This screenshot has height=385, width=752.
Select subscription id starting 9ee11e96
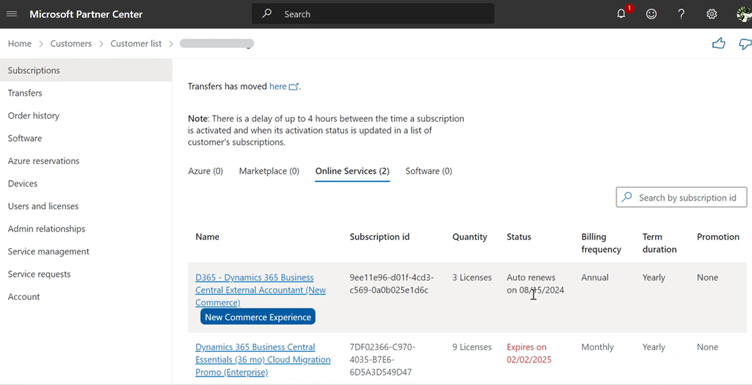tap(391, 284)
